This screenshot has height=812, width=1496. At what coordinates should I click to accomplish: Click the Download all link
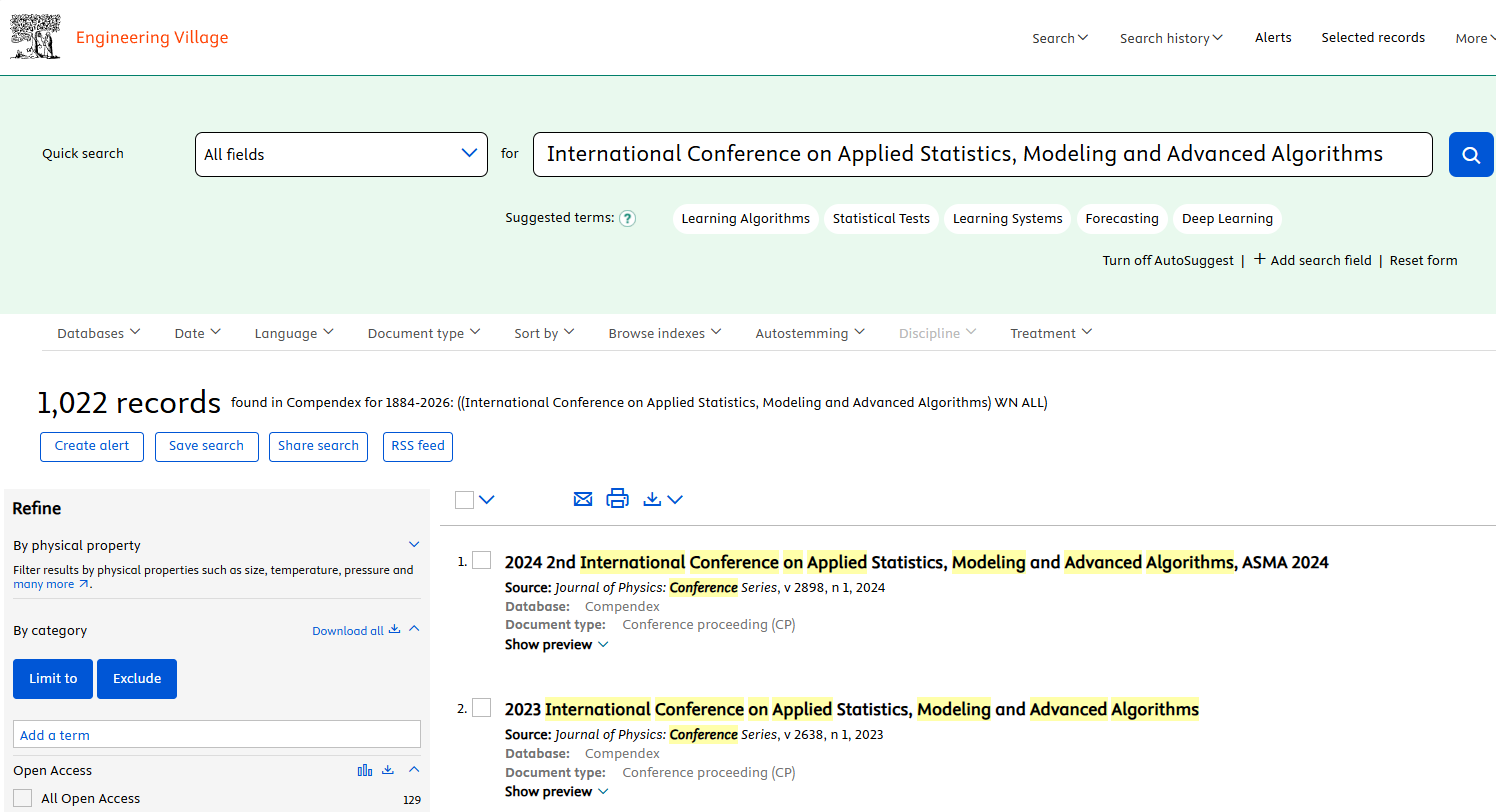point(348,631)
